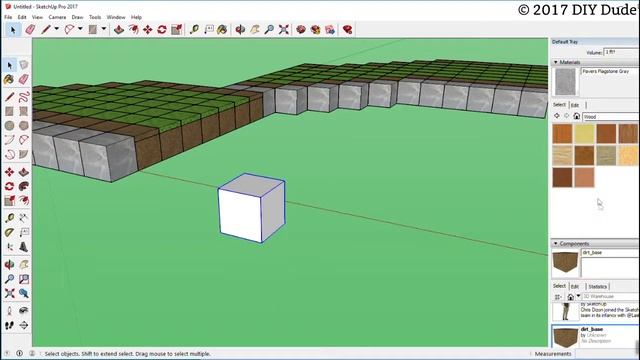640x360 pixels.
Task: Select the Freehand drawing tool
Action: (x=24, y=97)
